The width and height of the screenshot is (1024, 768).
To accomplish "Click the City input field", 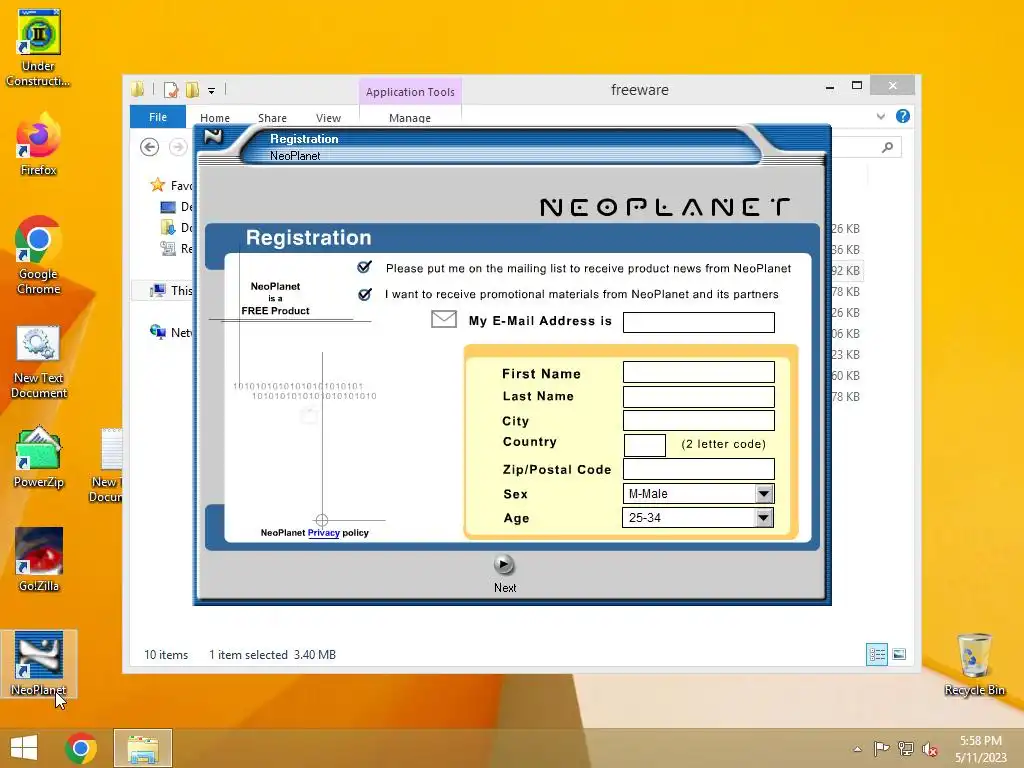I will coord(698,420).
